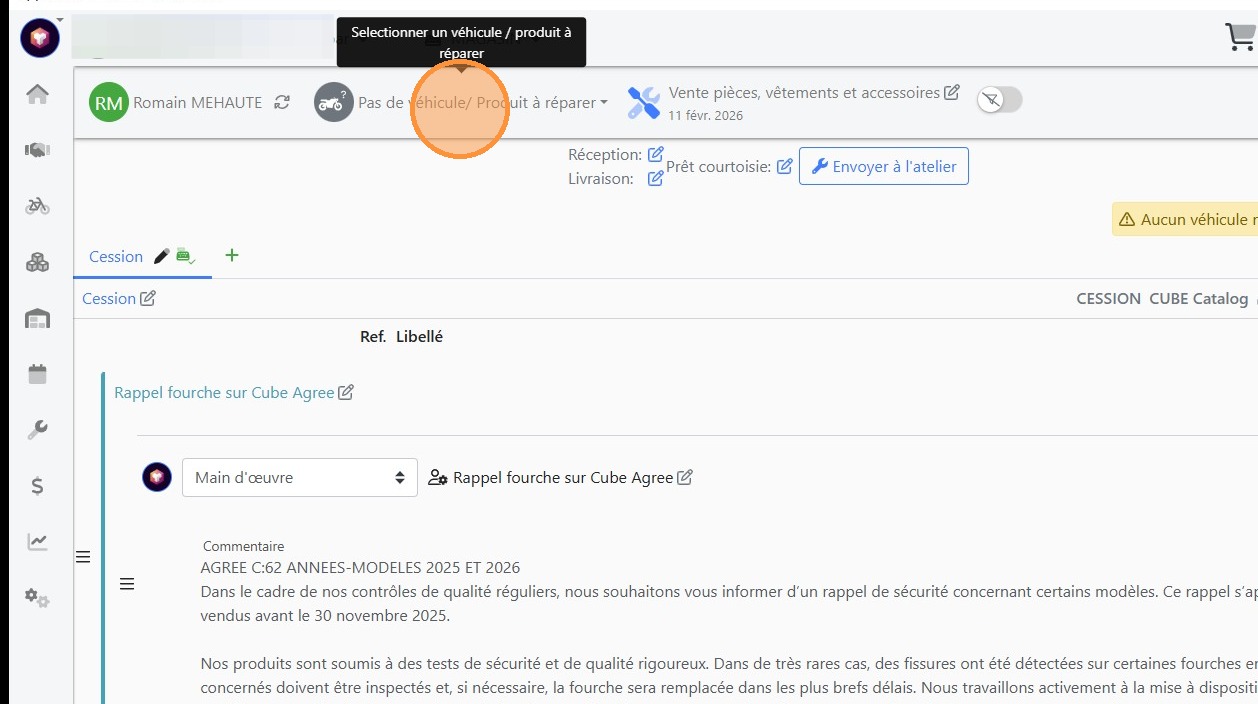Edit the black Rappel fourche sur Cube Agree line label

[x=685, y=477]
